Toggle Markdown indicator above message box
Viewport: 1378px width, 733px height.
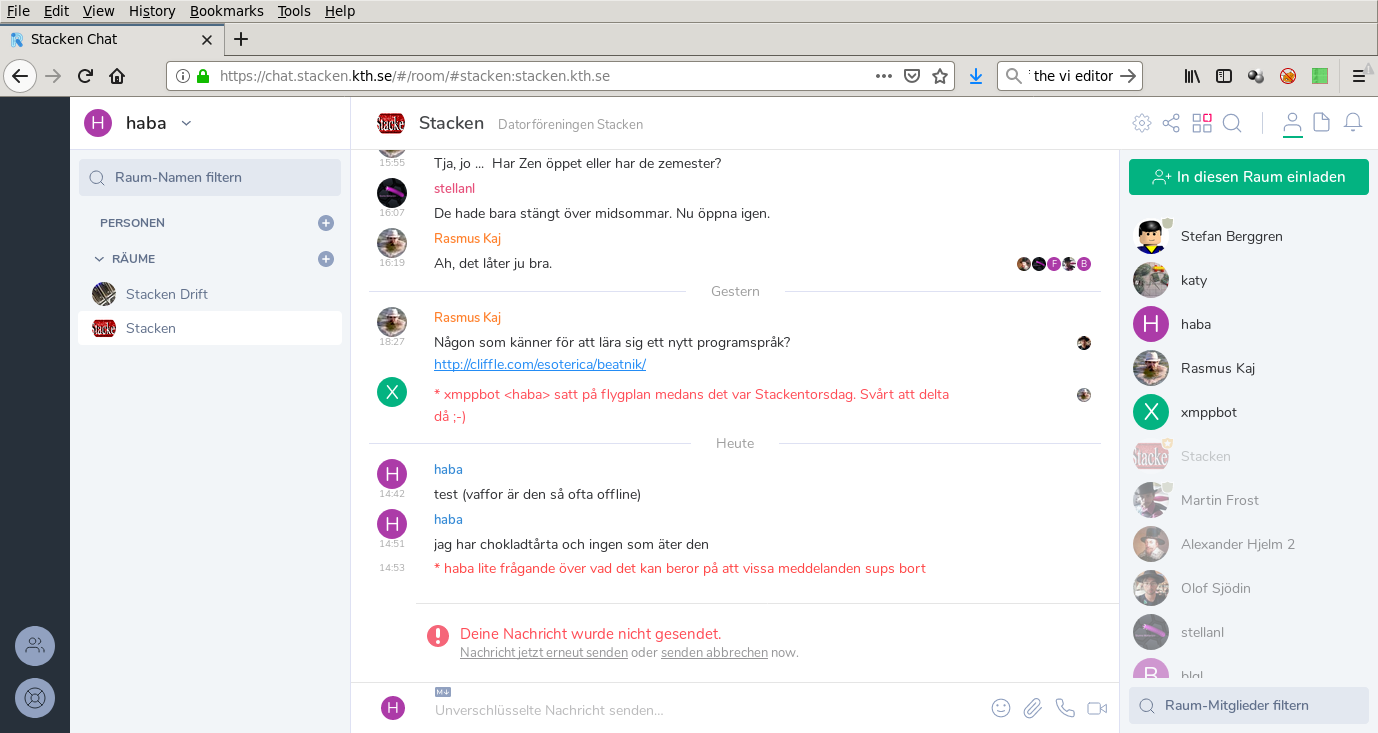pos(443,691)
